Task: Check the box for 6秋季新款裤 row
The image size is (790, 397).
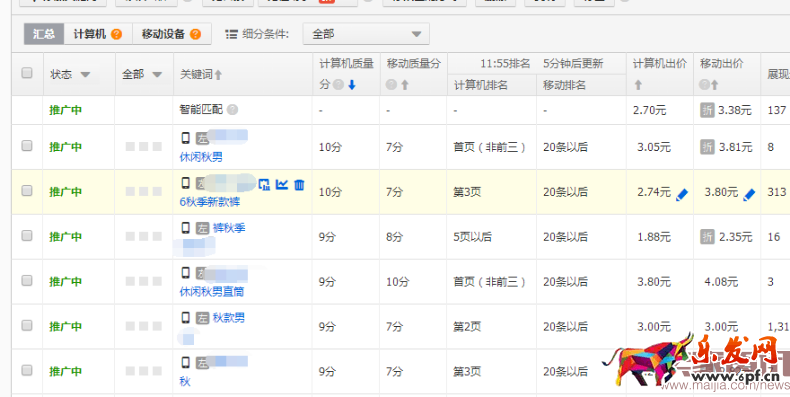Action: 27,190
